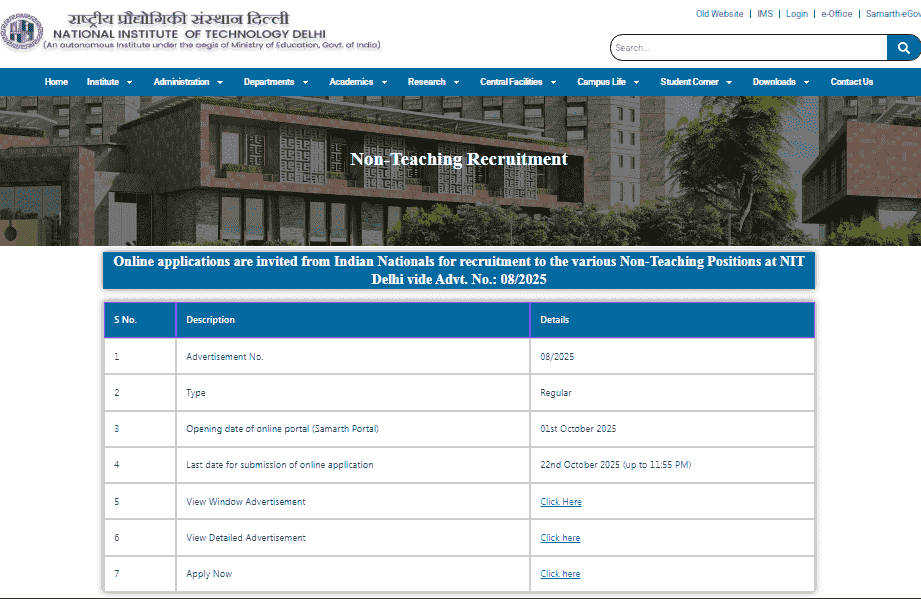Click the Apply Now 'Click here' link
This screenshot has height=599, width=921.
[x=560, y=574]
